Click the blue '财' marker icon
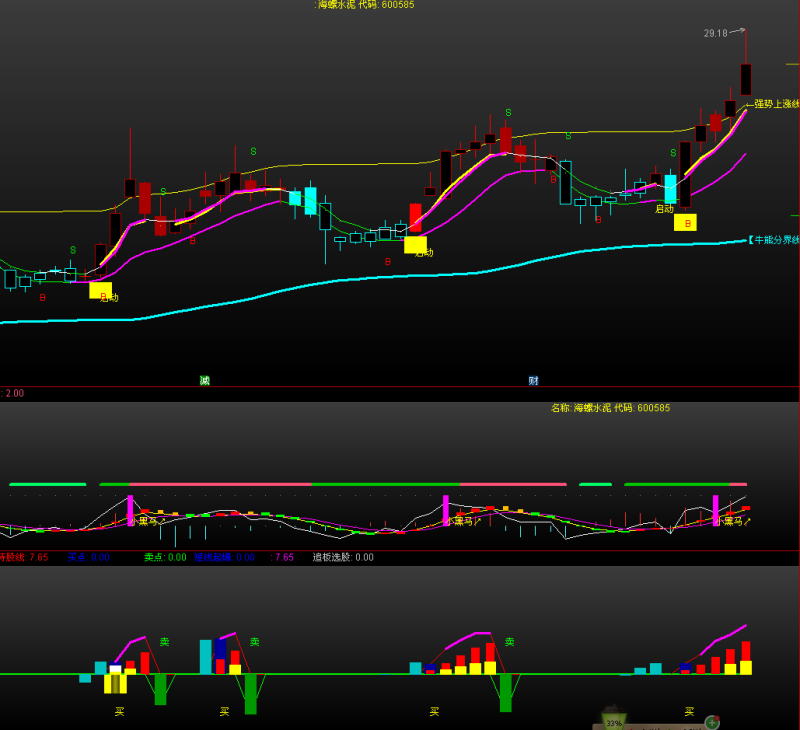Image resolution: width=800 pixels, height=730 pixels. tap(533, 380)
